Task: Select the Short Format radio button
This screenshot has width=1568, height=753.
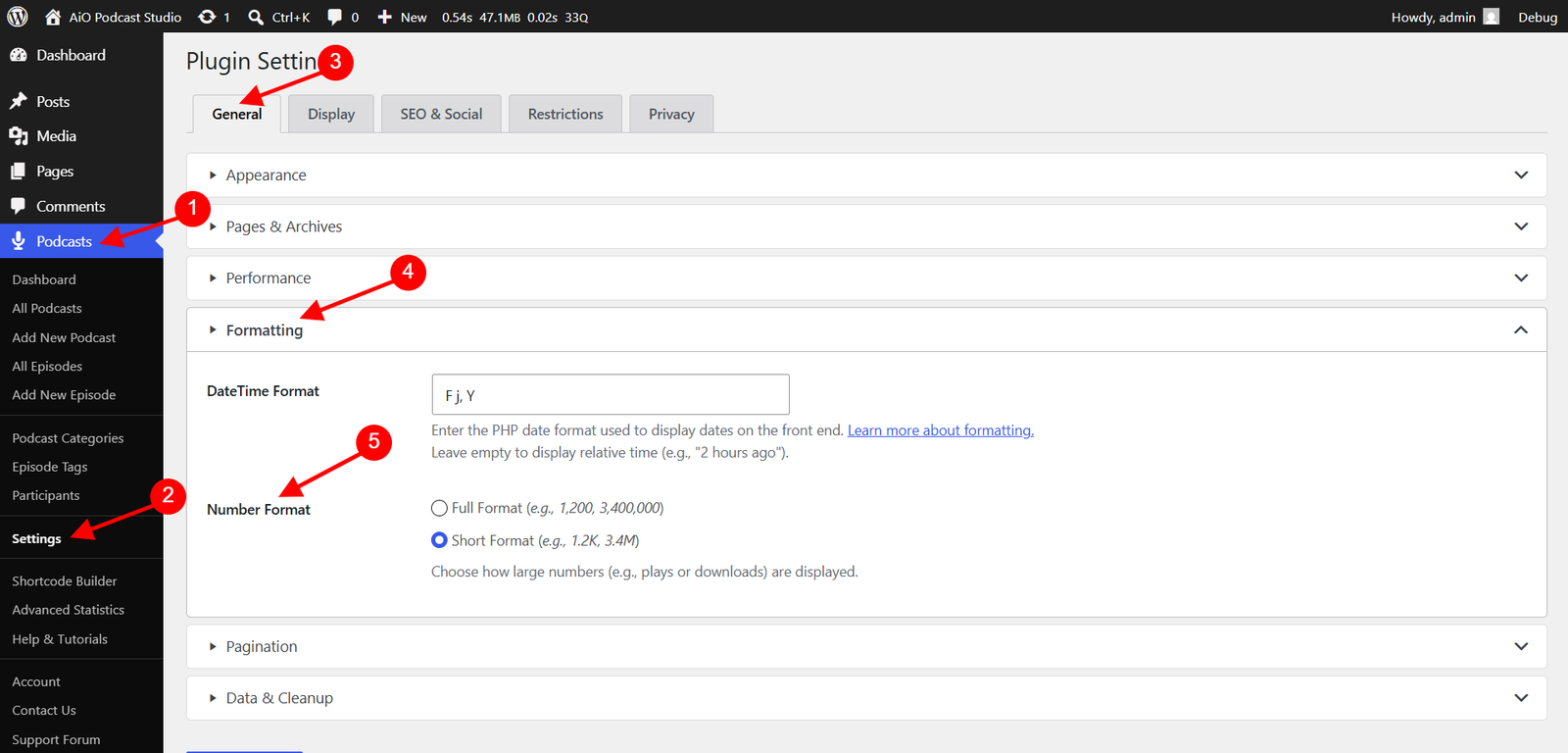Action: pyautogui.click(x=439, y=540)
